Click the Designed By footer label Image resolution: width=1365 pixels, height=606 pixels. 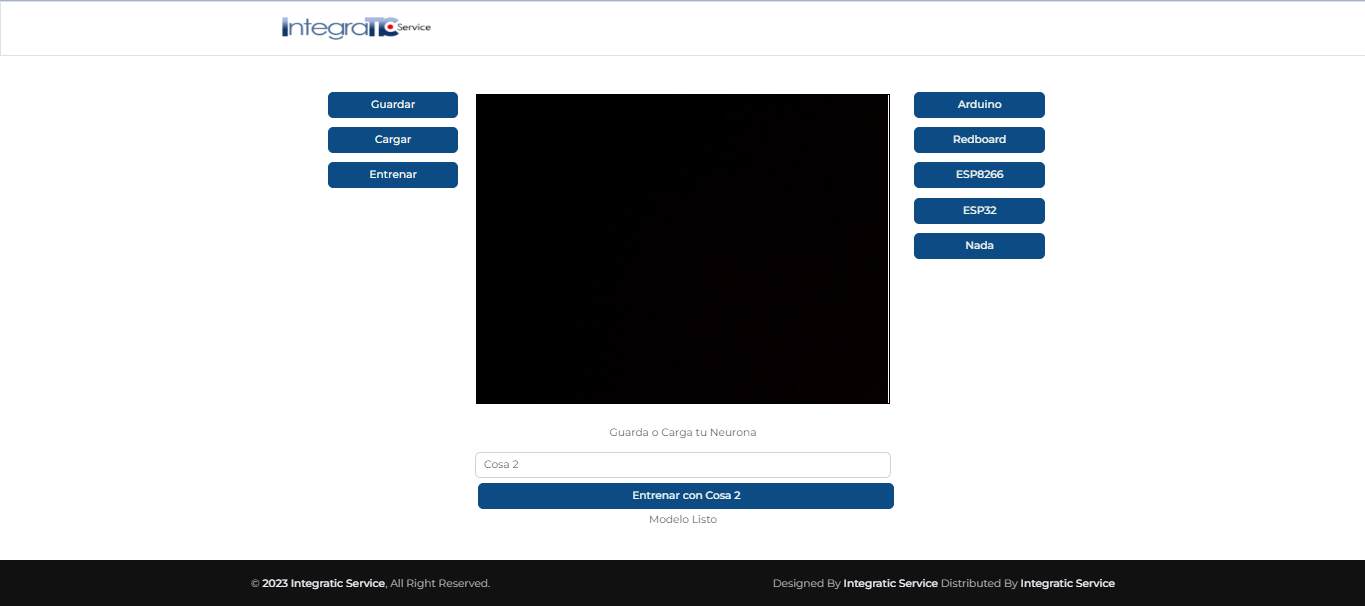(806, 583)
